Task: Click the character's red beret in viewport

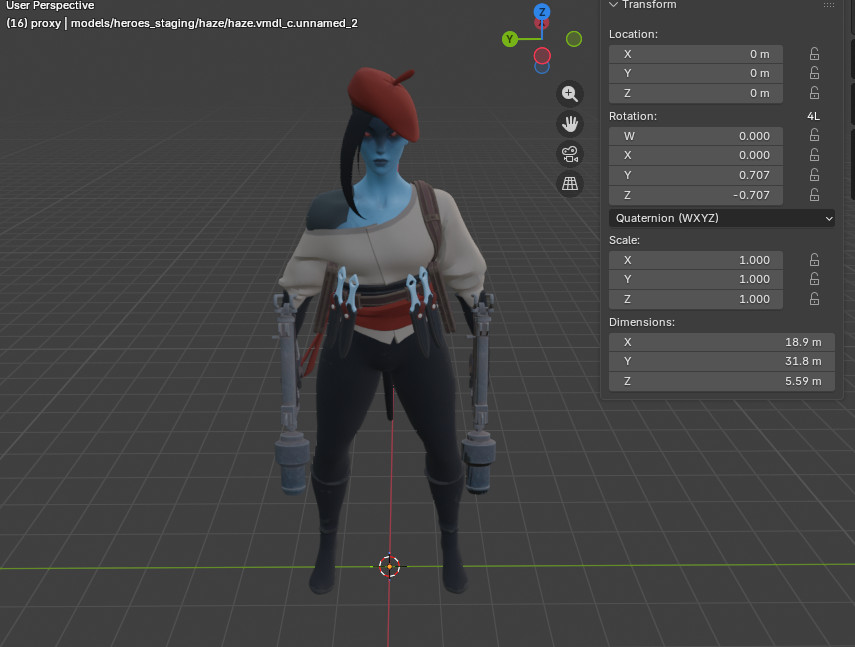Action: (x=380, y=93)
